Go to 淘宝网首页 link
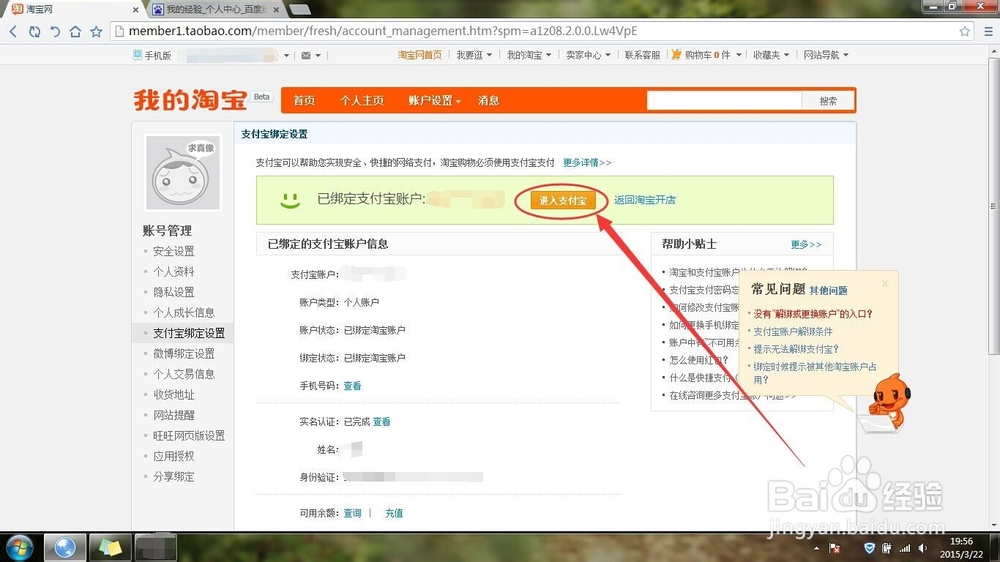The height and width of the screenshot is (562, 1000). (419, 55)
